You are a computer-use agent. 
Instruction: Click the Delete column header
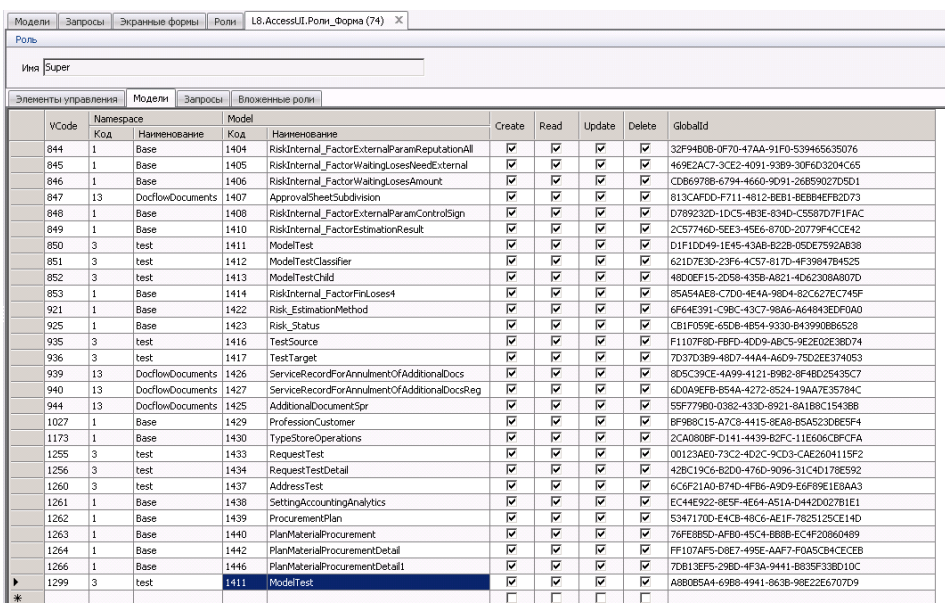(644, 125)
